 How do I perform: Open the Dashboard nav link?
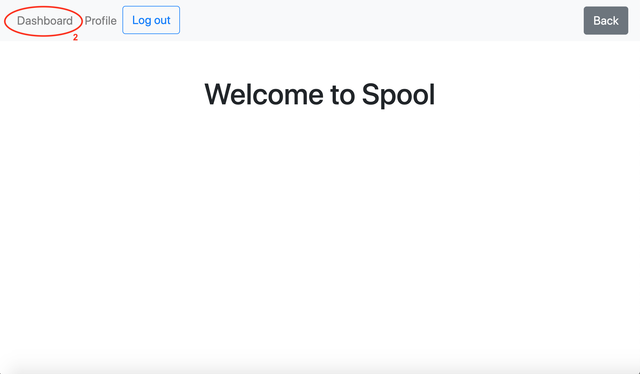(x=44, y=21)
